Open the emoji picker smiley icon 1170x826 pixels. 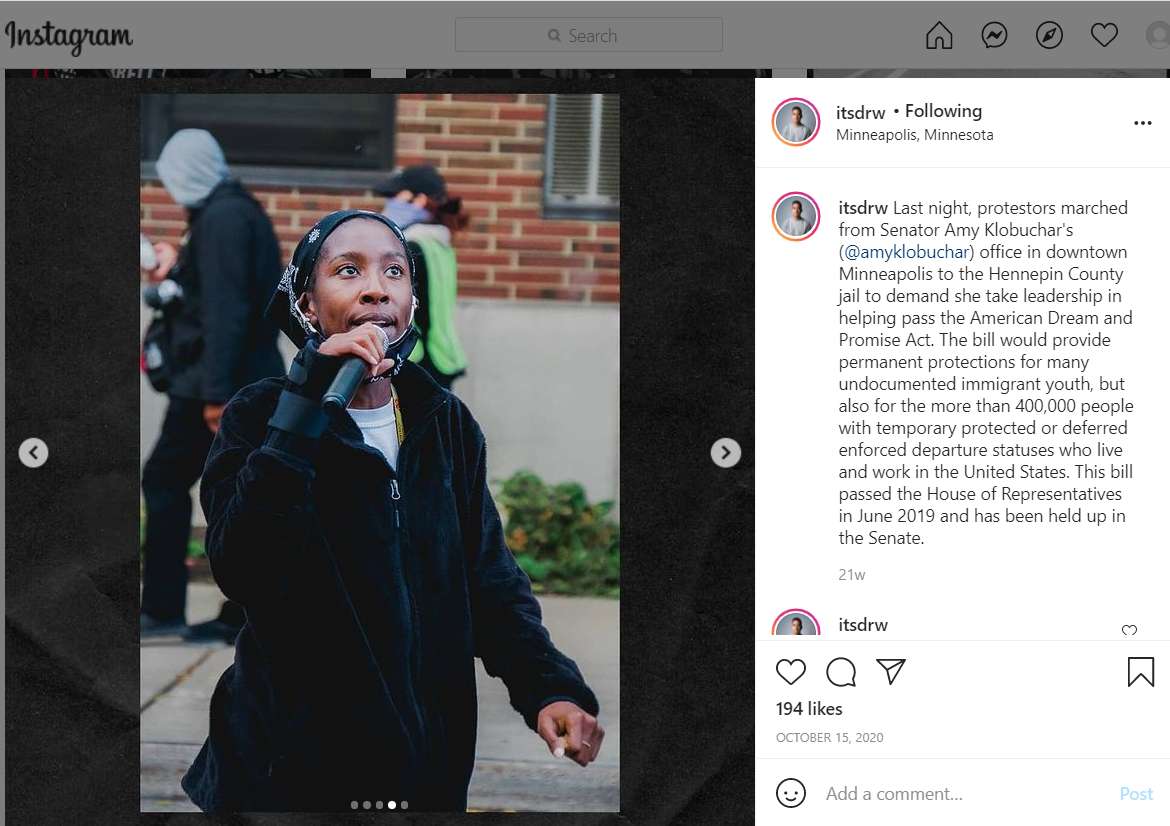coord(791,792)
